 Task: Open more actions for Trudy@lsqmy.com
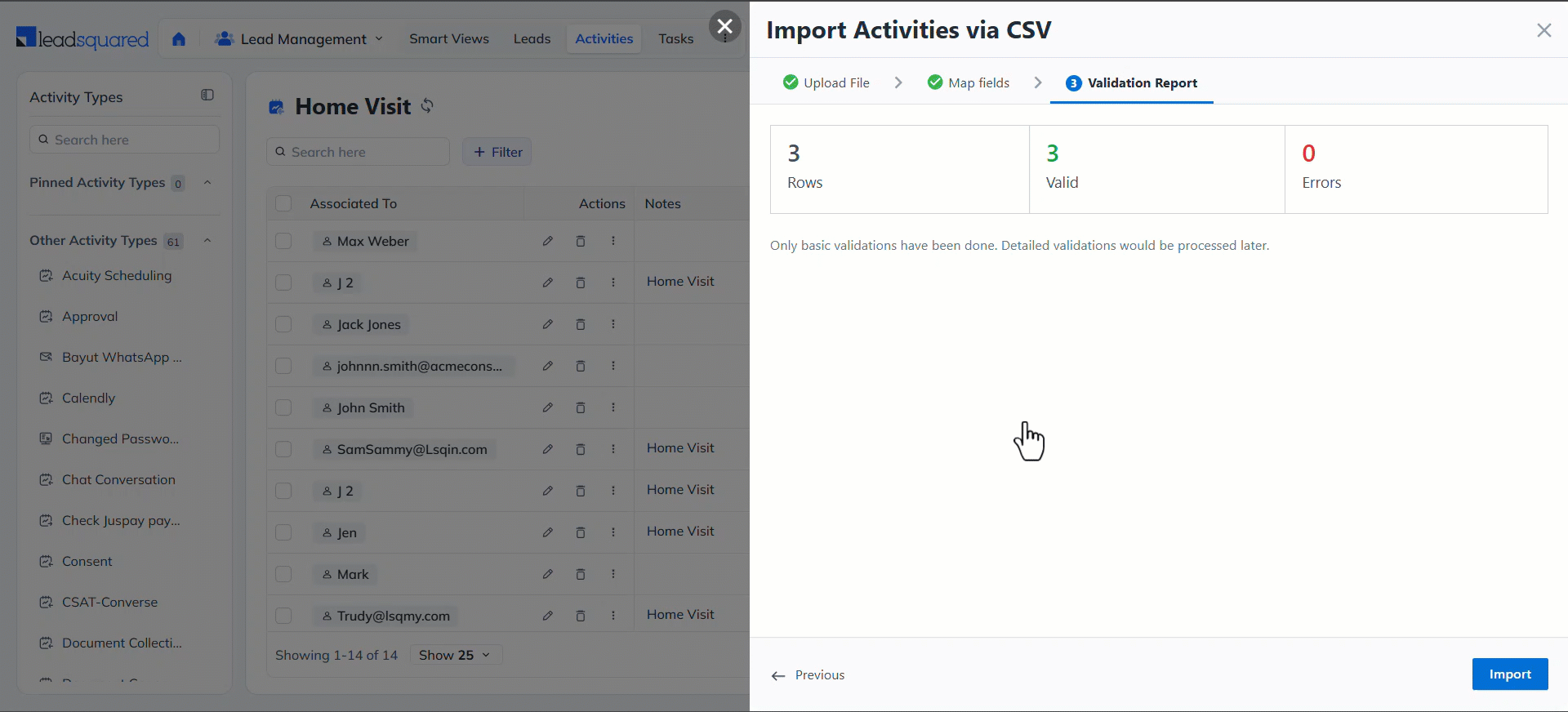click(613, 616)
